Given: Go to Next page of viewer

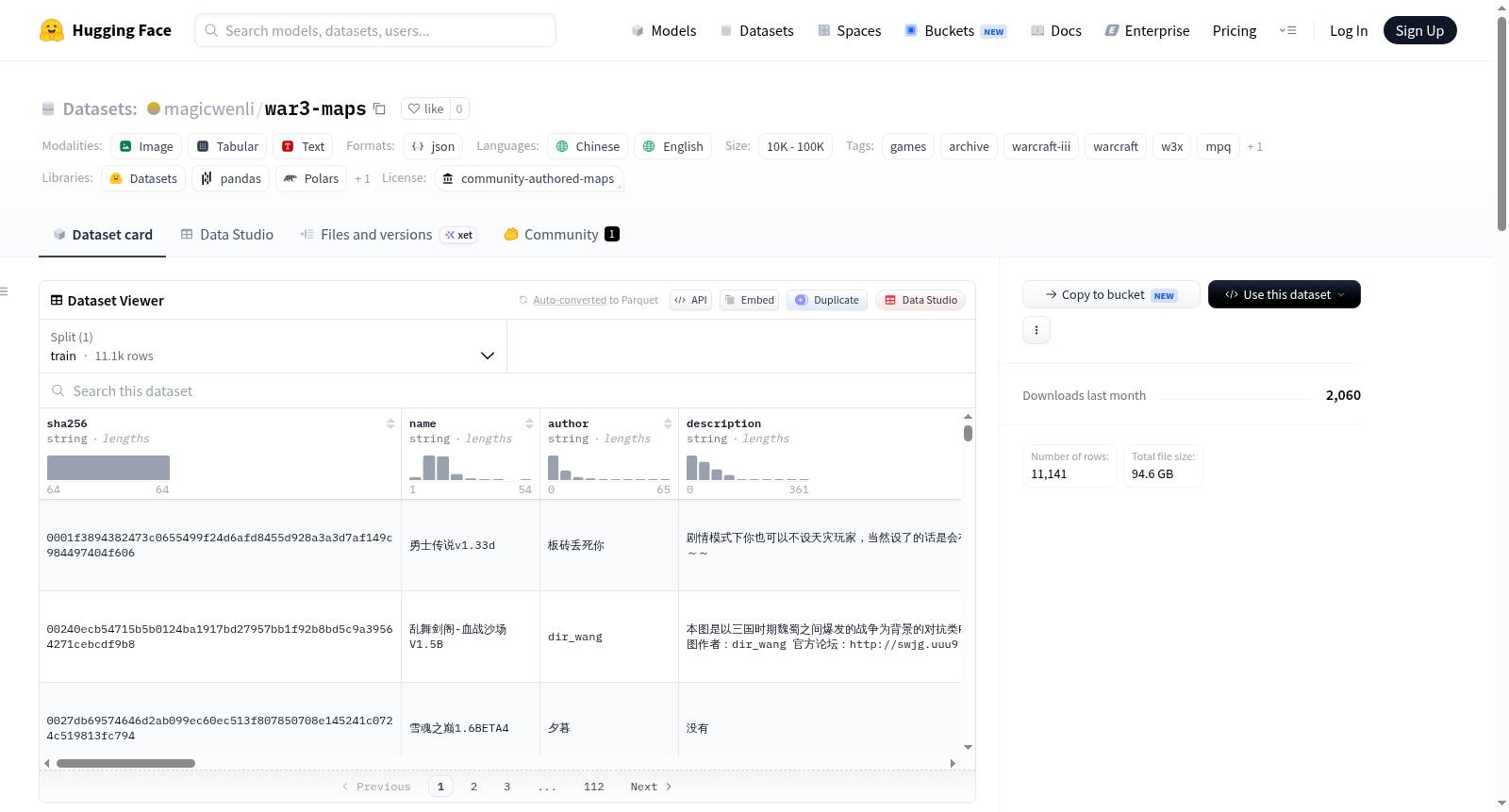Looking at the screenshot, I should point(651,787).
